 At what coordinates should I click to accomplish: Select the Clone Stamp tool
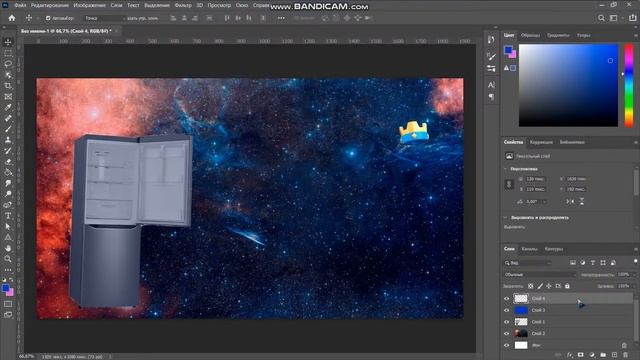click(x=8, y=140)
